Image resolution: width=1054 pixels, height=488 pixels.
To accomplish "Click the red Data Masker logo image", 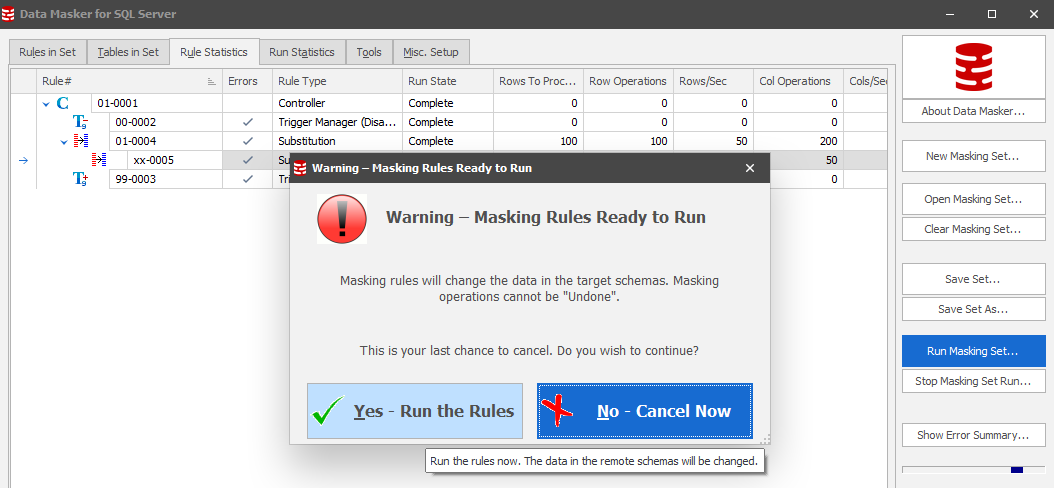I will 973,68.
